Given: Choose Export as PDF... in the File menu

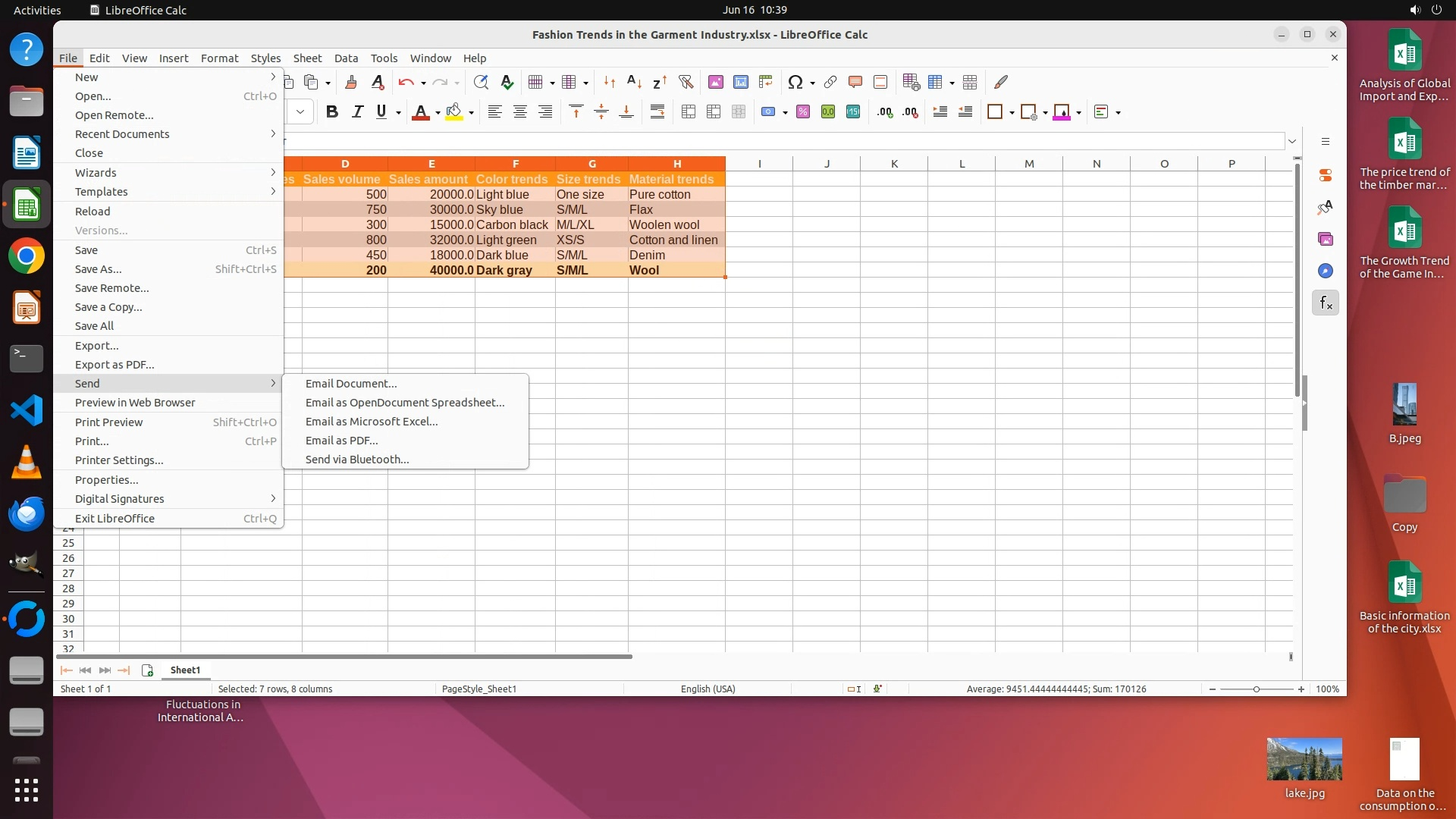Looking at the screenshot, I should click(115, 365).
